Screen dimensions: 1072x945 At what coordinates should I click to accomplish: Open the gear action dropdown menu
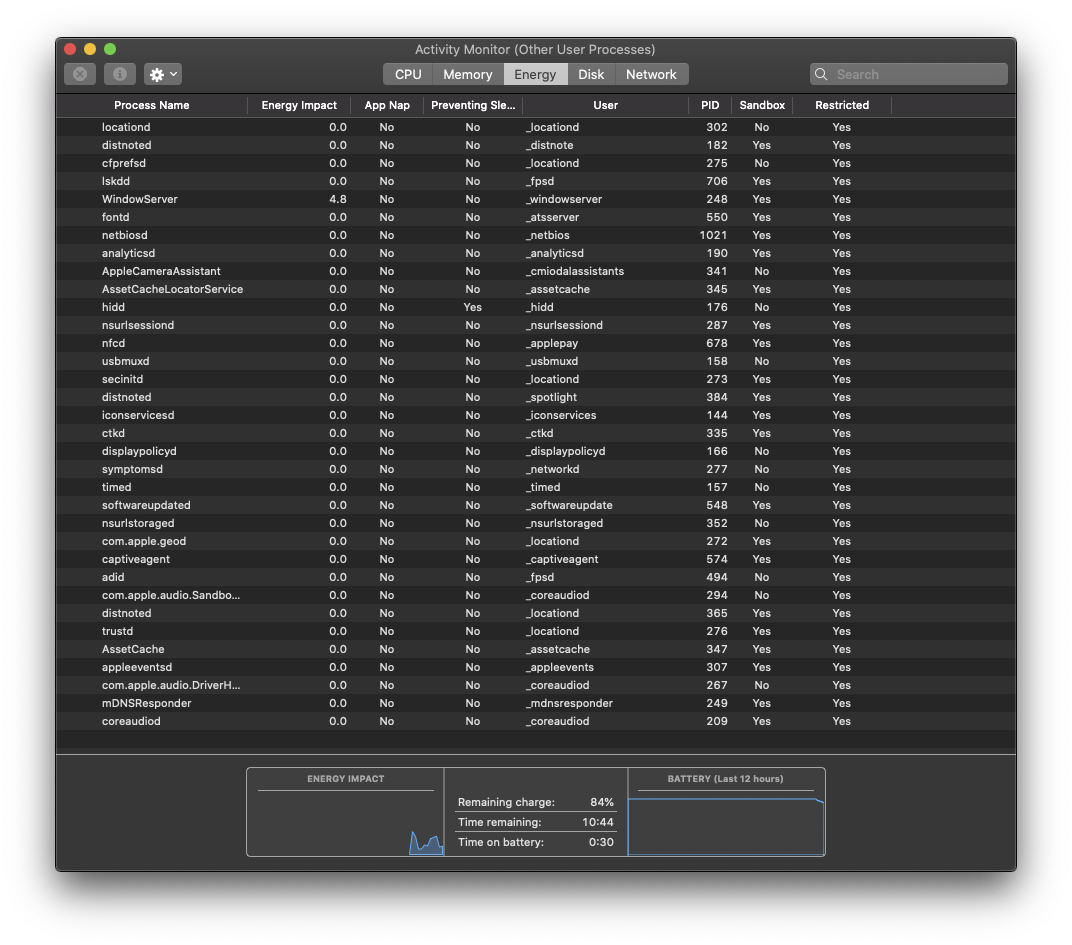(x=163, y=74)
